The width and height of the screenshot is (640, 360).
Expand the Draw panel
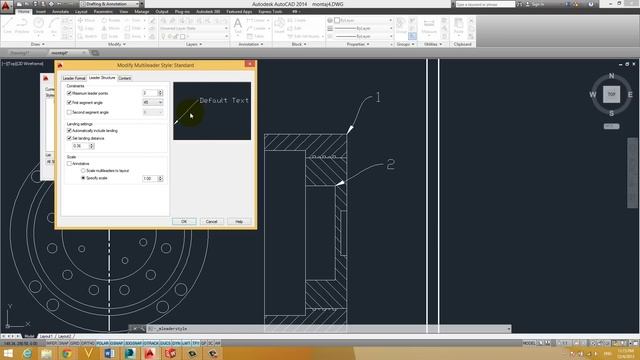click(38, 44)
